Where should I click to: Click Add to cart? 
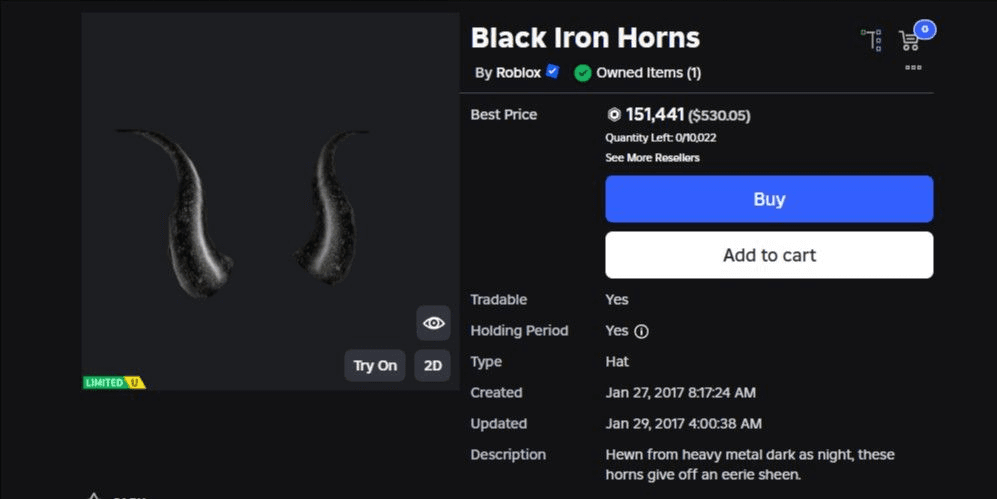coord(769,255)
